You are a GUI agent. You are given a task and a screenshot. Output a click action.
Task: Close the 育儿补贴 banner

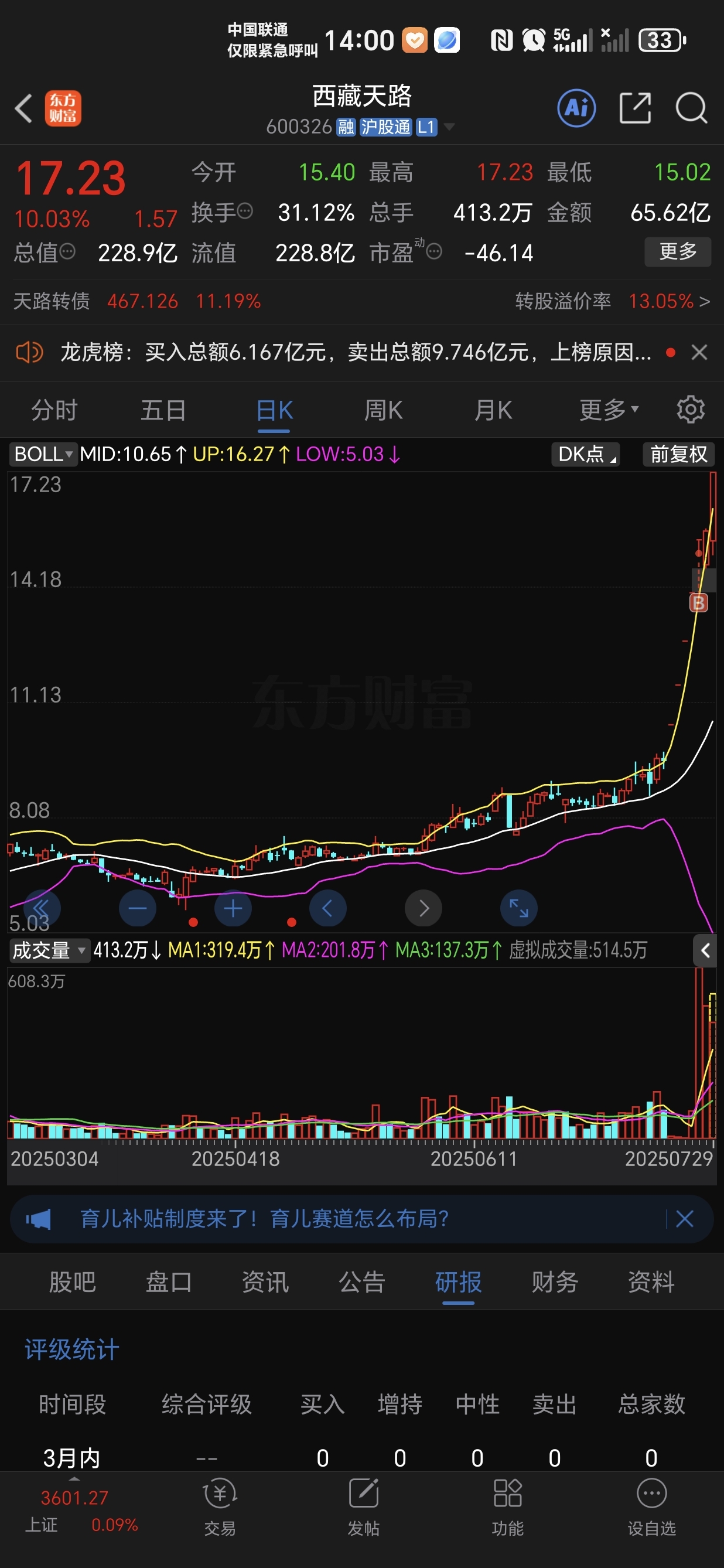point(684,1219)
